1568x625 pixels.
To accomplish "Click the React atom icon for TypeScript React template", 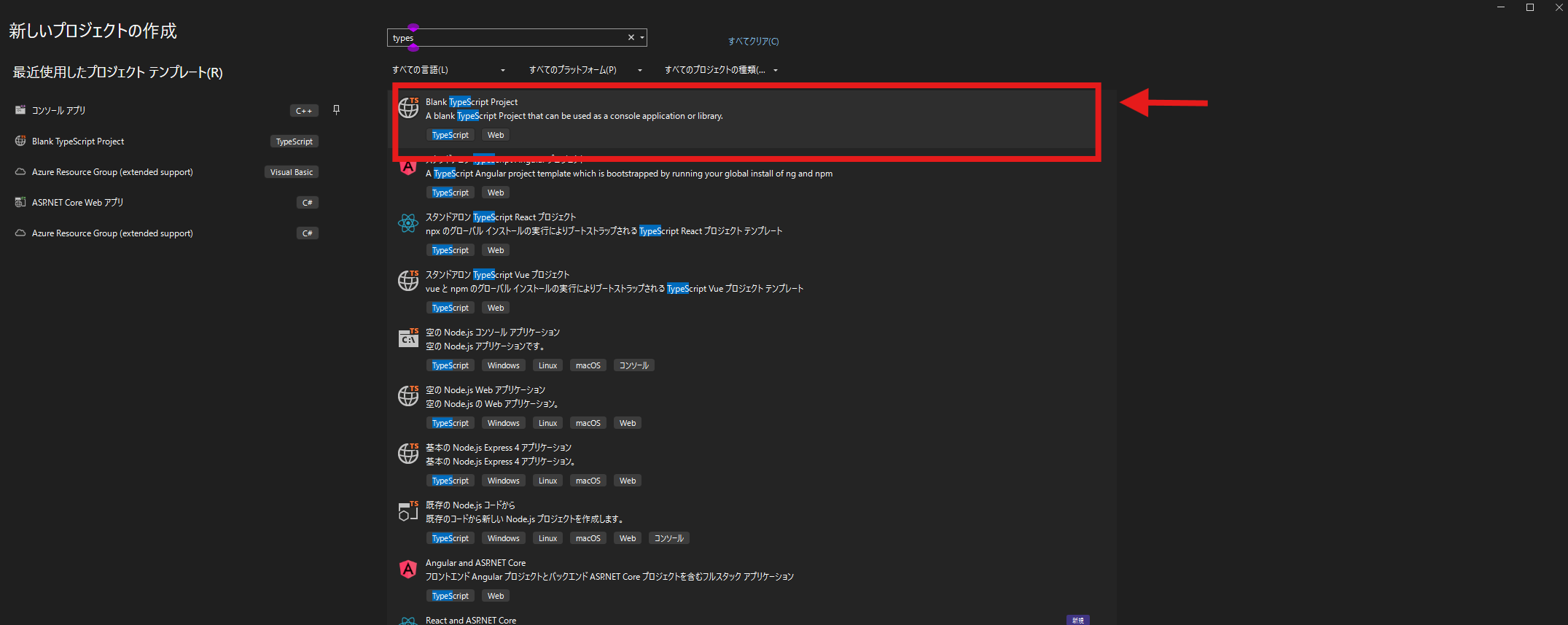I will tap(408, 222).
